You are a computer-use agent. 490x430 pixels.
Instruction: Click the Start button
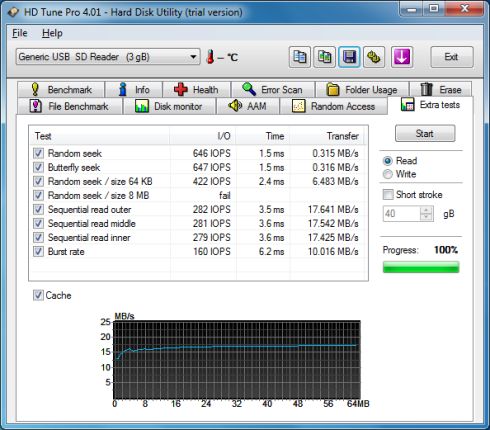click(x=425, y=133)
